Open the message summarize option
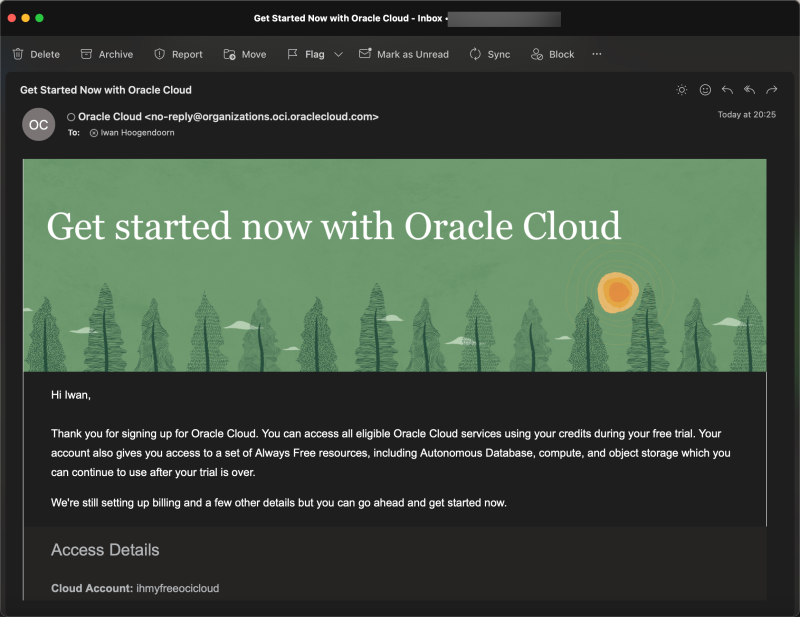The image size is (800, 617). 681,90
